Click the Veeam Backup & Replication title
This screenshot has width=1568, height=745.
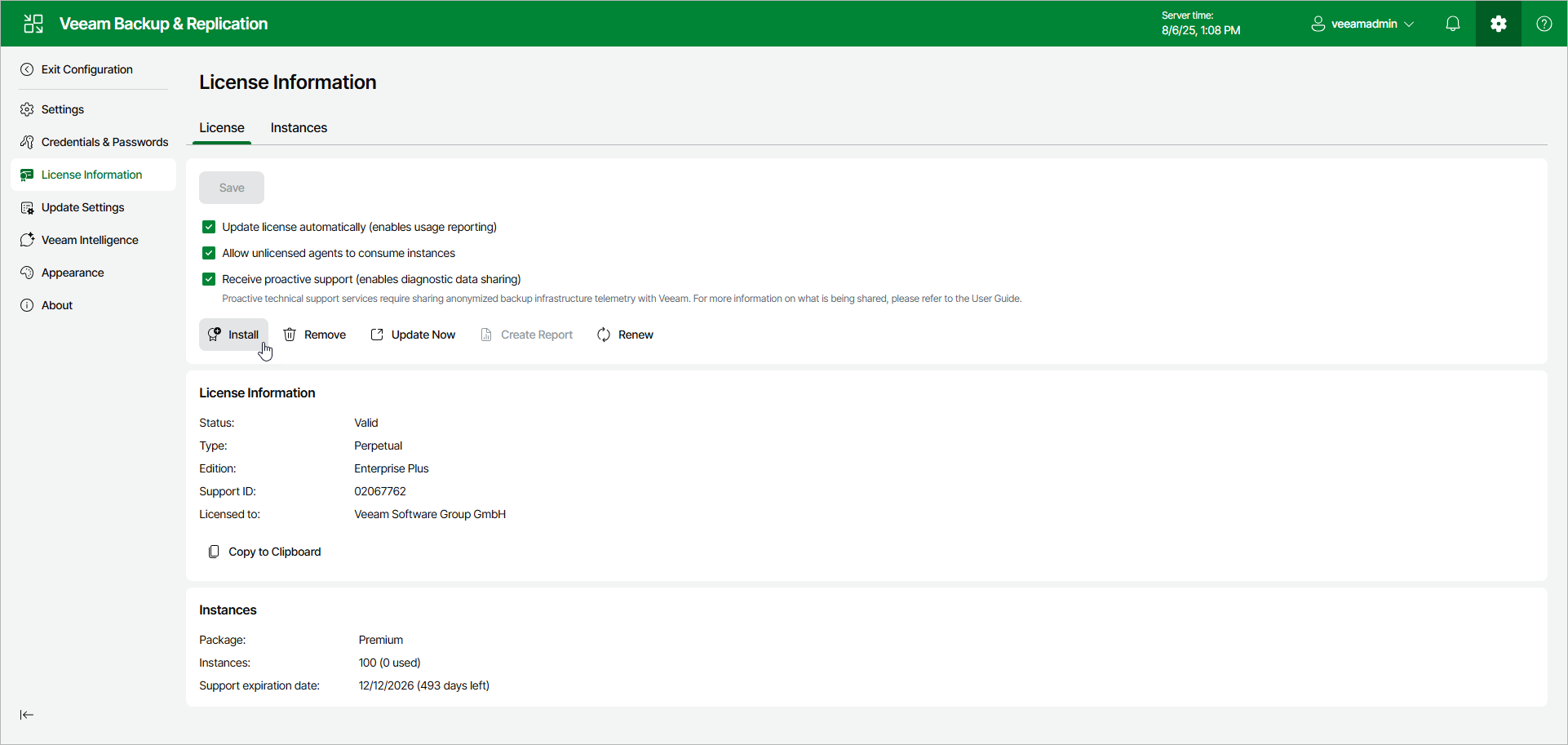point(163,24)
